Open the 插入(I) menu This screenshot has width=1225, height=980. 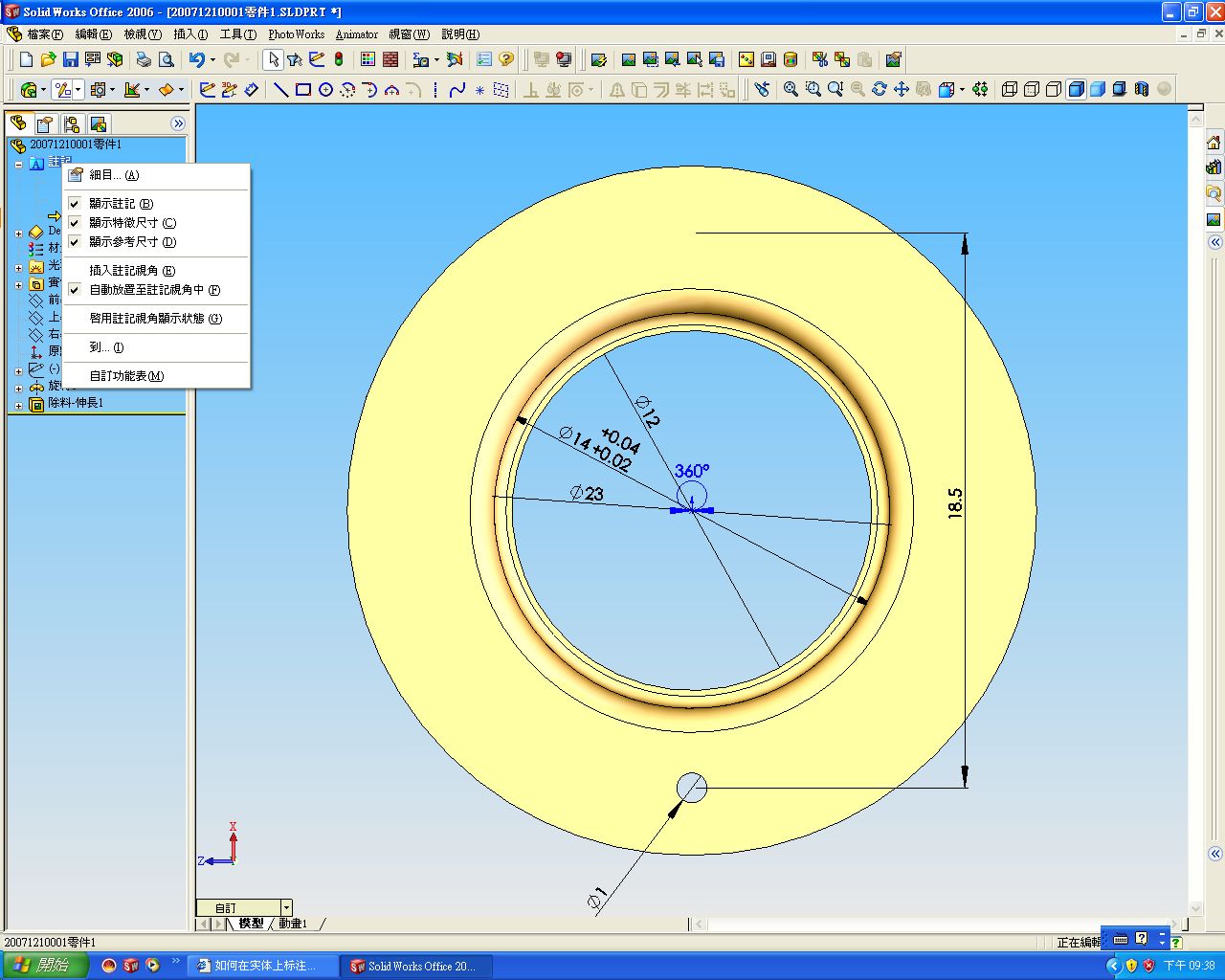click(190, 34)
